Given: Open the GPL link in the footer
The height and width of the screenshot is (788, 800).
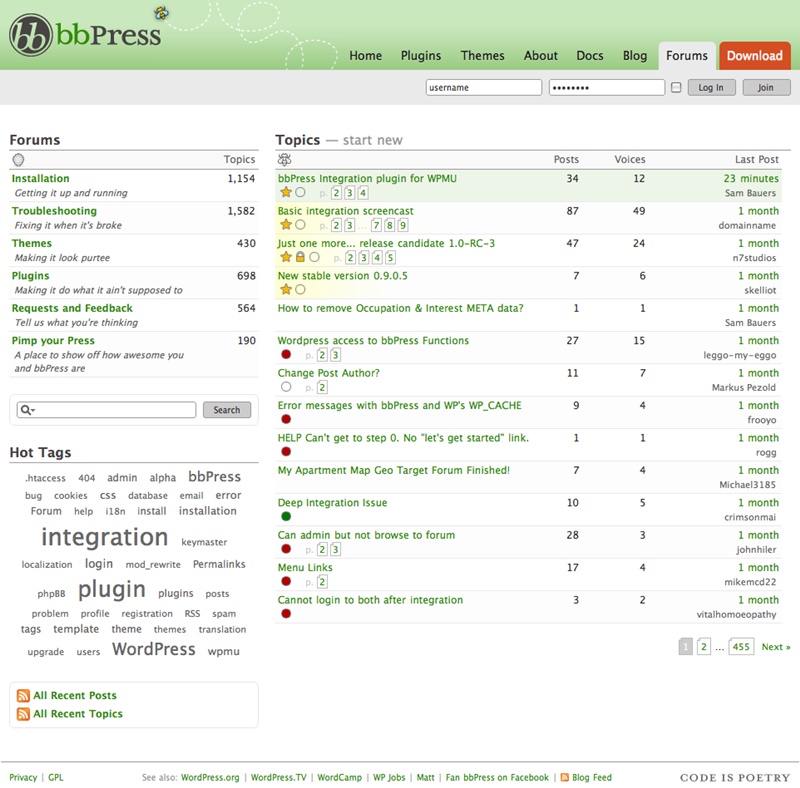Looking at the screenshot, I should point(56,777).
